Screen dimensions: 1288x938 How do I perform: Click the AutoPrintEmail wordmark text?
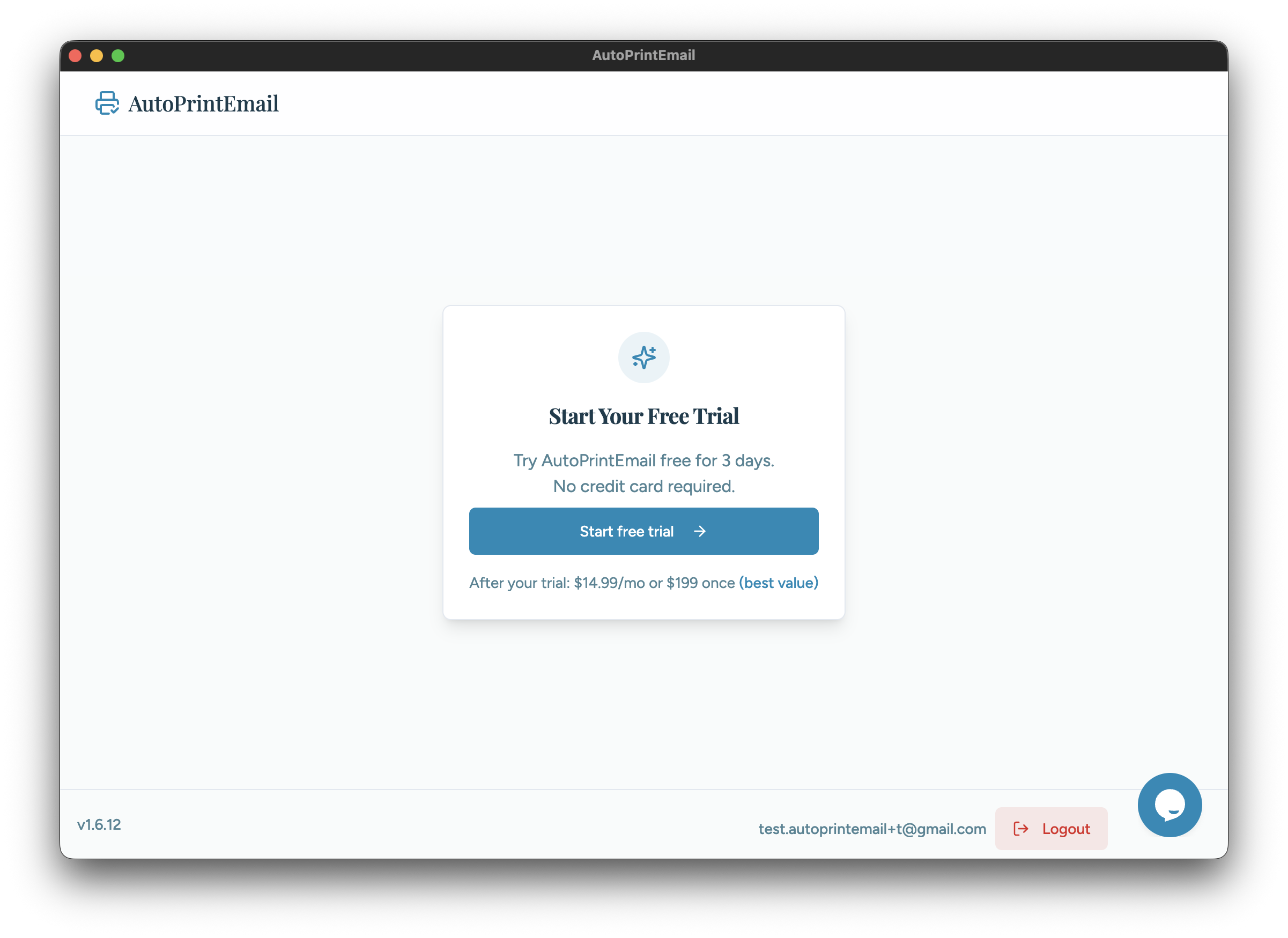point(203,103)
